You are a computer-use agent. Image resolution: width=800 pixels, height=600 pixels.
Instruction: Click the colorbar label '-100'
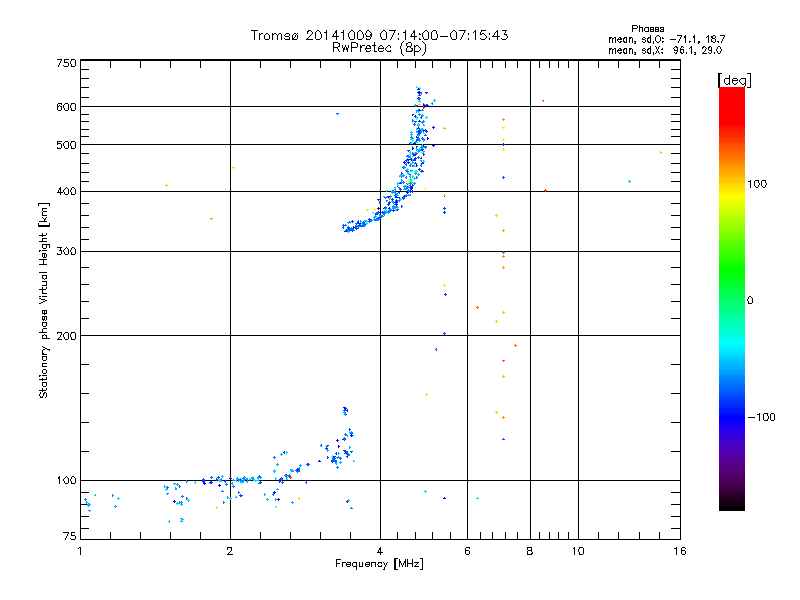coord(761,417)
